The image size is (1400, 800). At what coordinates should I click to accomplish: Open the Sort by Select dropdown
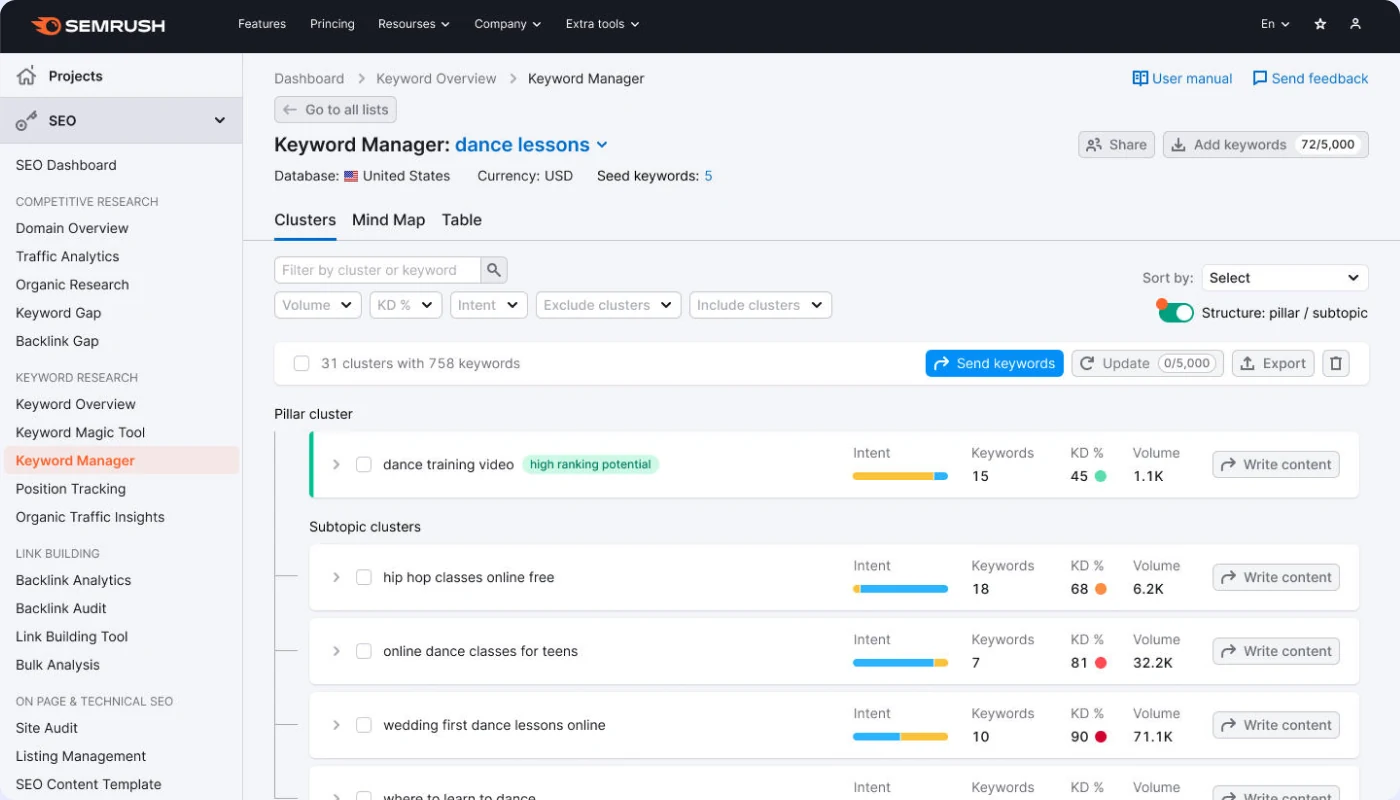point(1285,278)
